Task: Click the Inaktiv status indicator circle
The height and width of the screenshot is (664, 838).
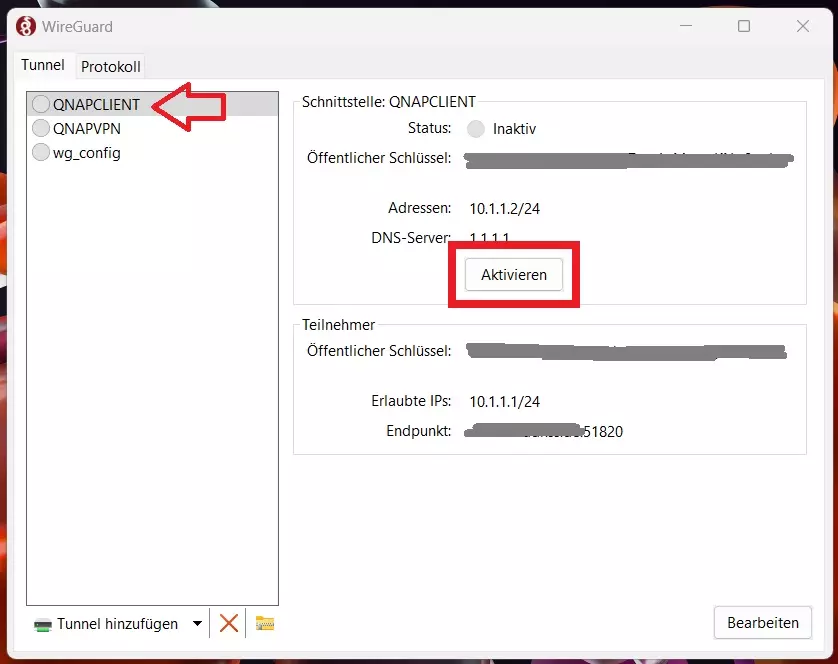Action: click(476, 129)
